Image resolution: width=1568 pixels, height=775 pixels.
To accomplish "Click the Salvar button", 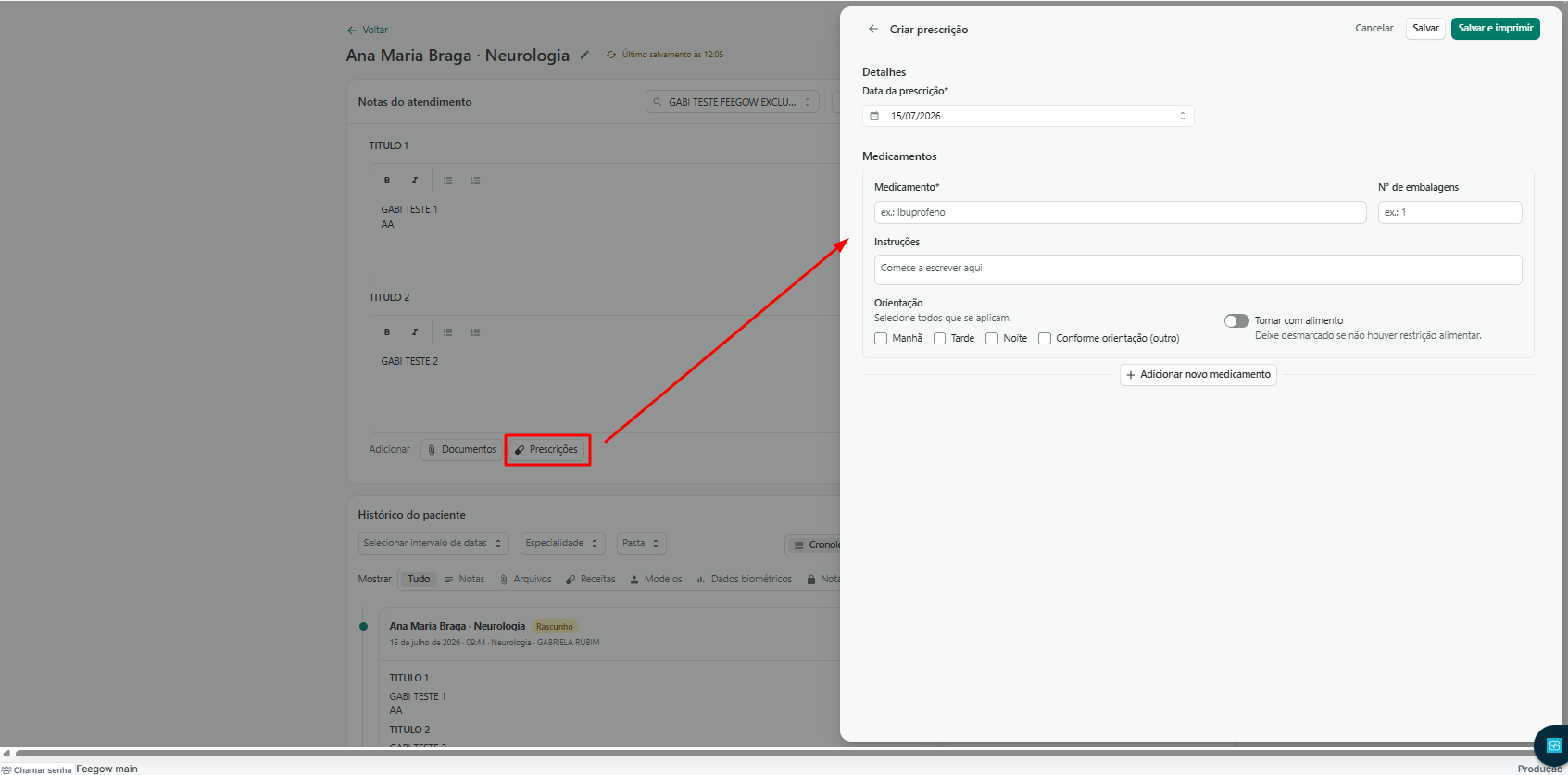I will coord(1425,28).
